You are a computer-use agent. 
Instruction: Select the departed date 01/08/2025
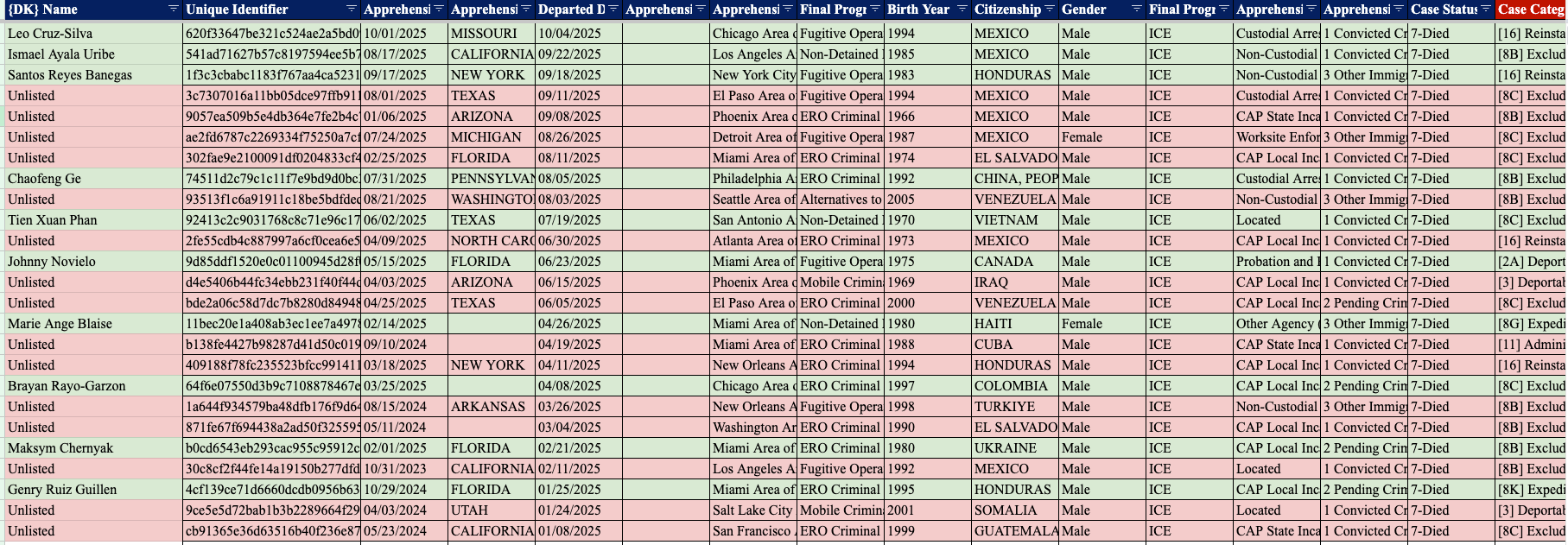tap(579, 531)
